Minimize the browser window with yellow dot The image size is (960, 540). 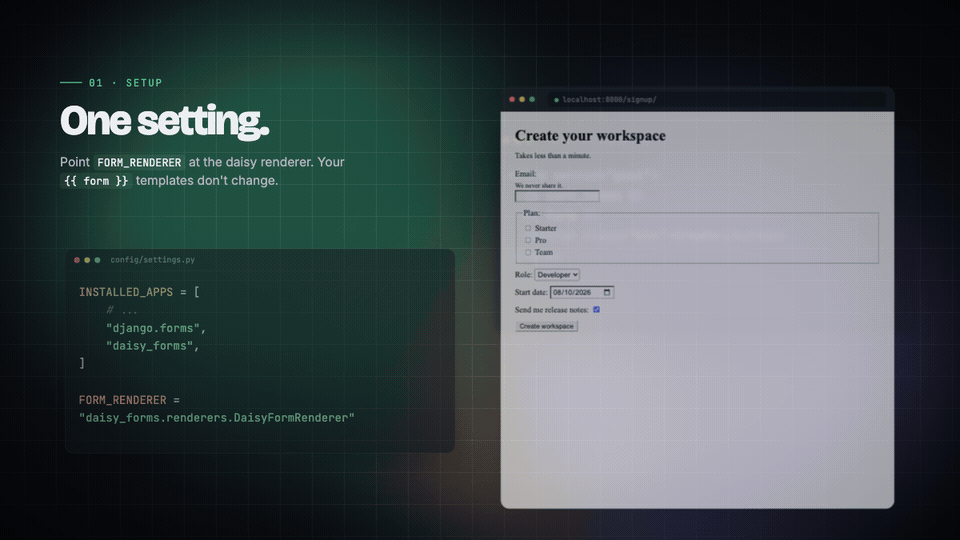tap(522, 99)
